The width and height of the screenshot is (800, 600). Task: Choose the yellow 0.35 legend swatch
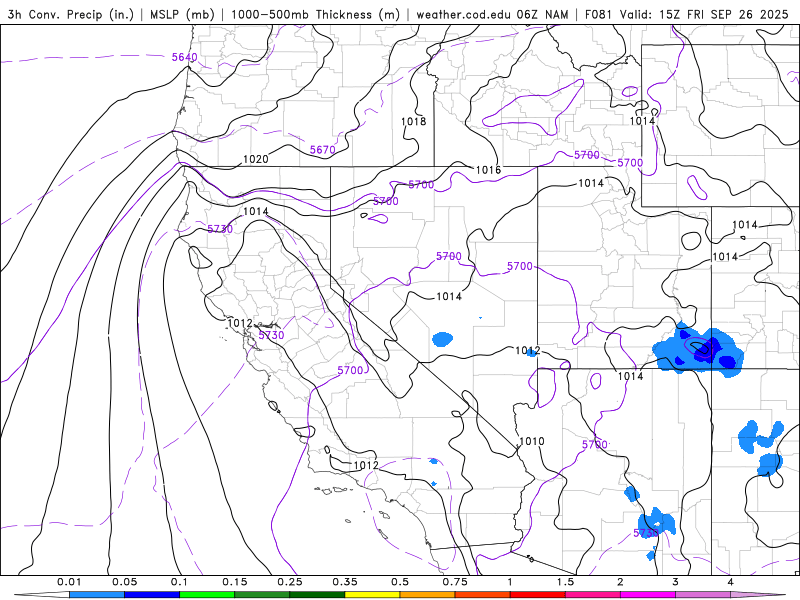click(372, 595)
